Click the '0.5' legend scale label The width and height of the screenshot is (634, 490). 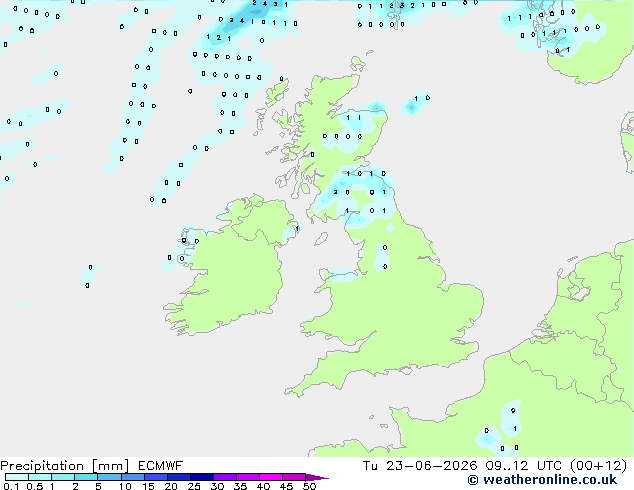[35, 486]
